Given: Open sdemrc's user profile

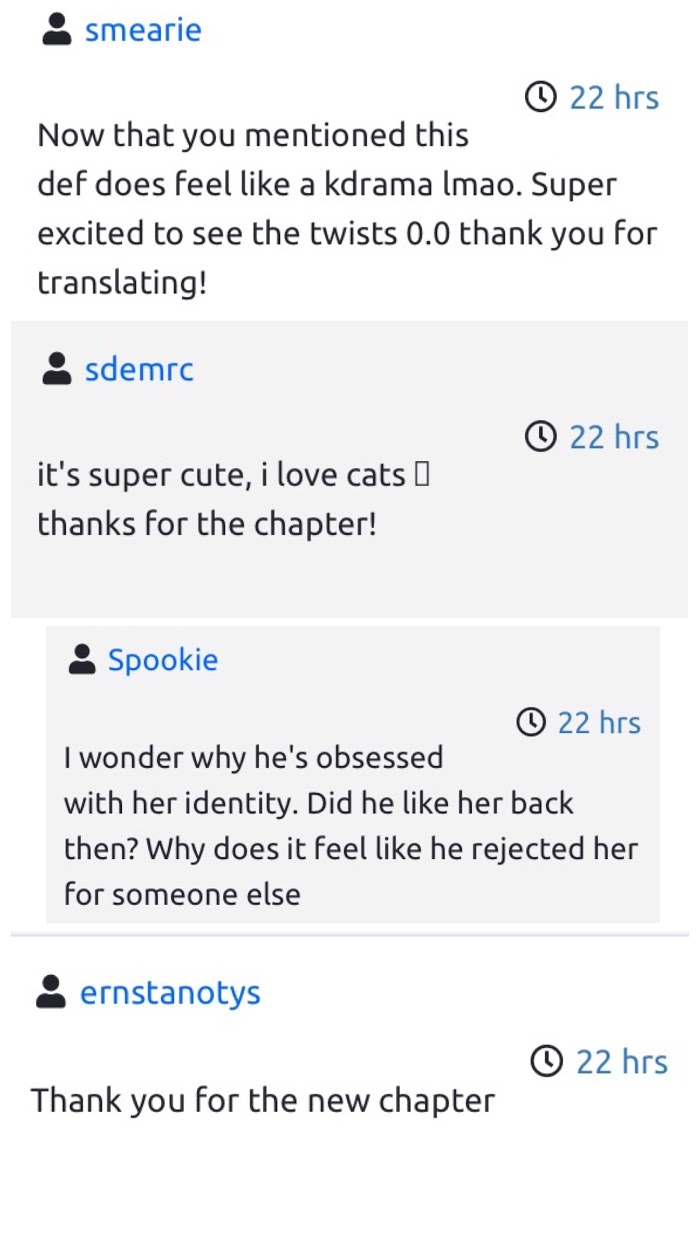Looking at the screenshot, I should click(139, 370).
